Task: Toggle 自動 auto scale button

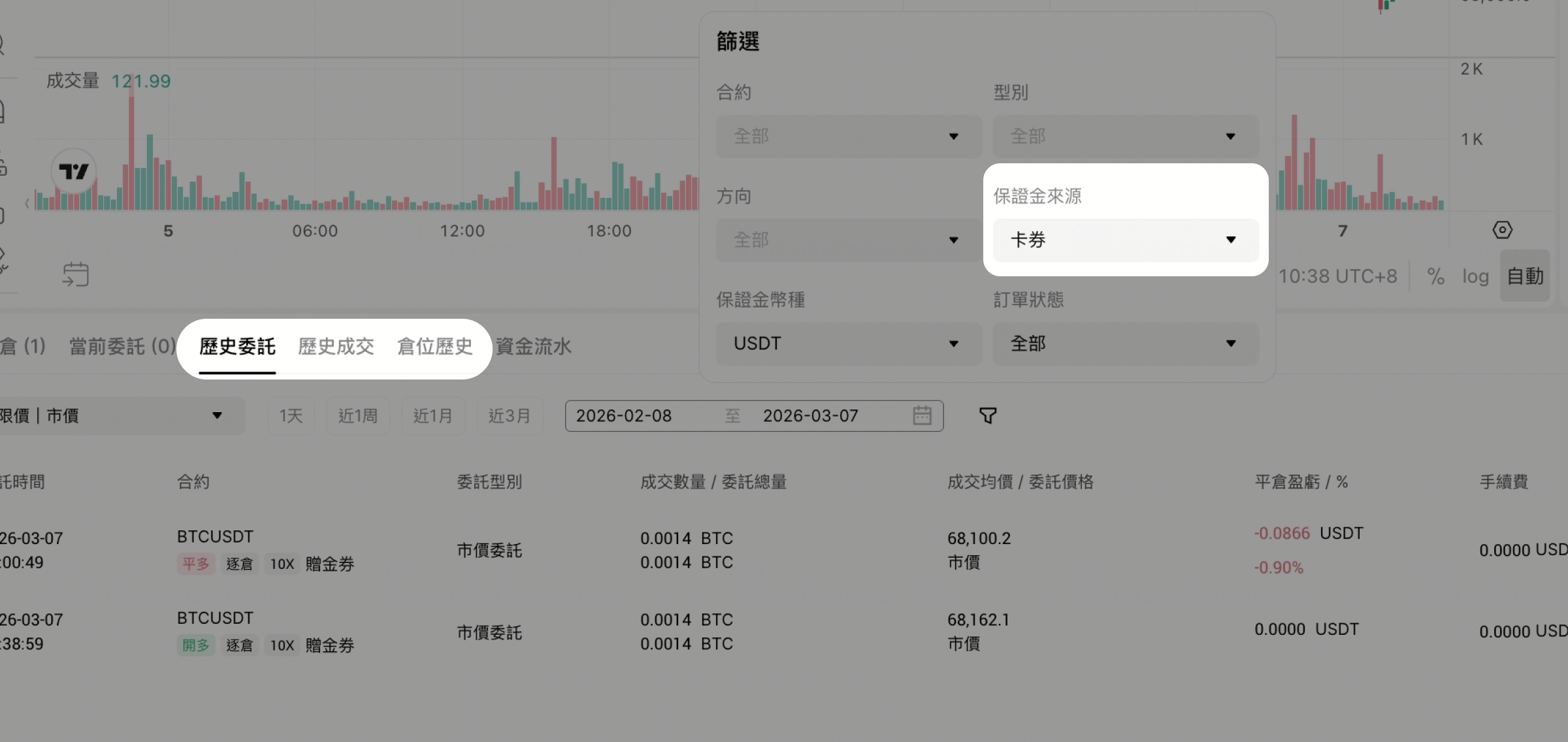Action: tap(1525, 276)
